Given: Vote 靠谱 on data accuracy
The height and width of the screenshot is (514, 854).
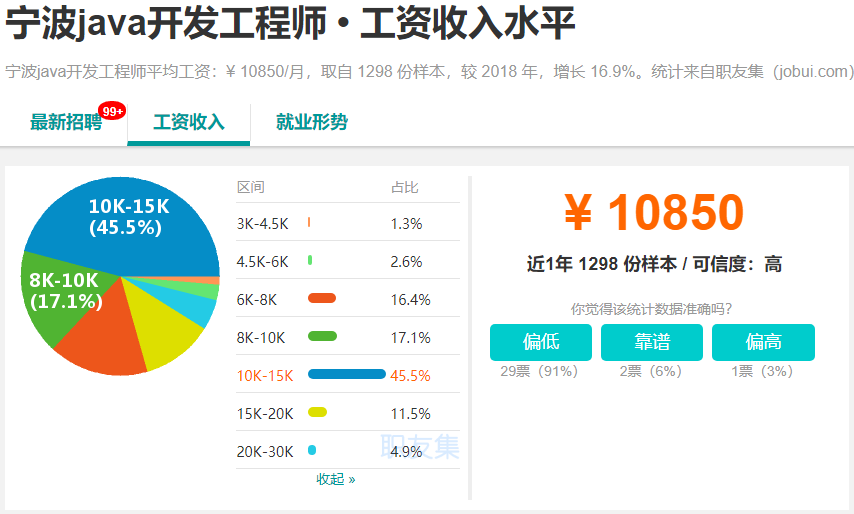Looking at the screenshot, I should (652, 342).
